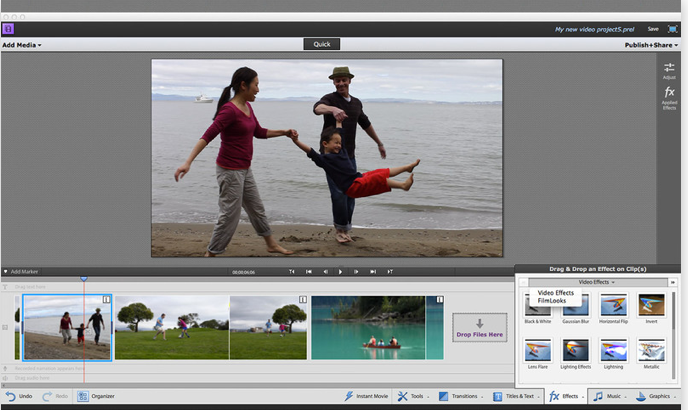Open the Publish+Share dropdown

point(651,45)
